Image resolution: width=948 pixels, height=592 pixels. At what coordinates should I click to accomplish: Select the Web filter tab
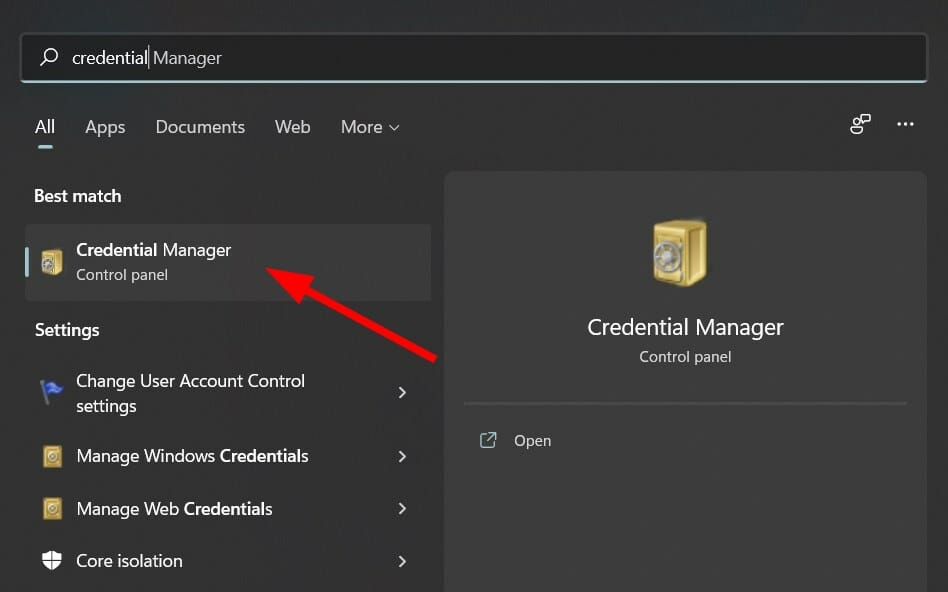tap(292, 127)
